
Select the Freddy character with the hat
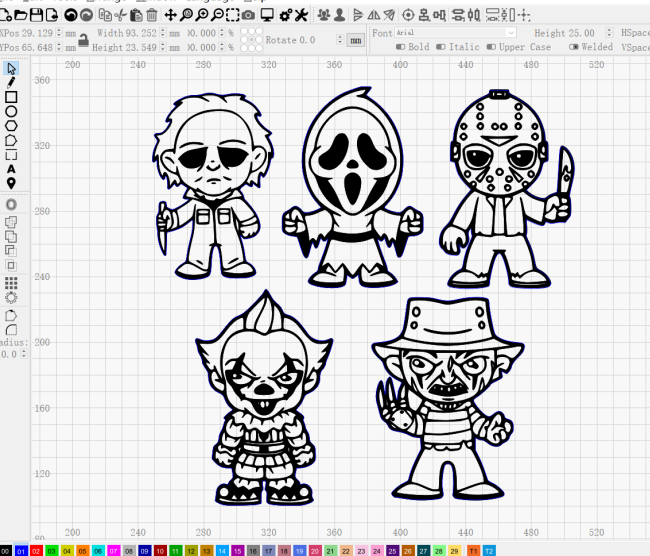[x=448, y=399]
